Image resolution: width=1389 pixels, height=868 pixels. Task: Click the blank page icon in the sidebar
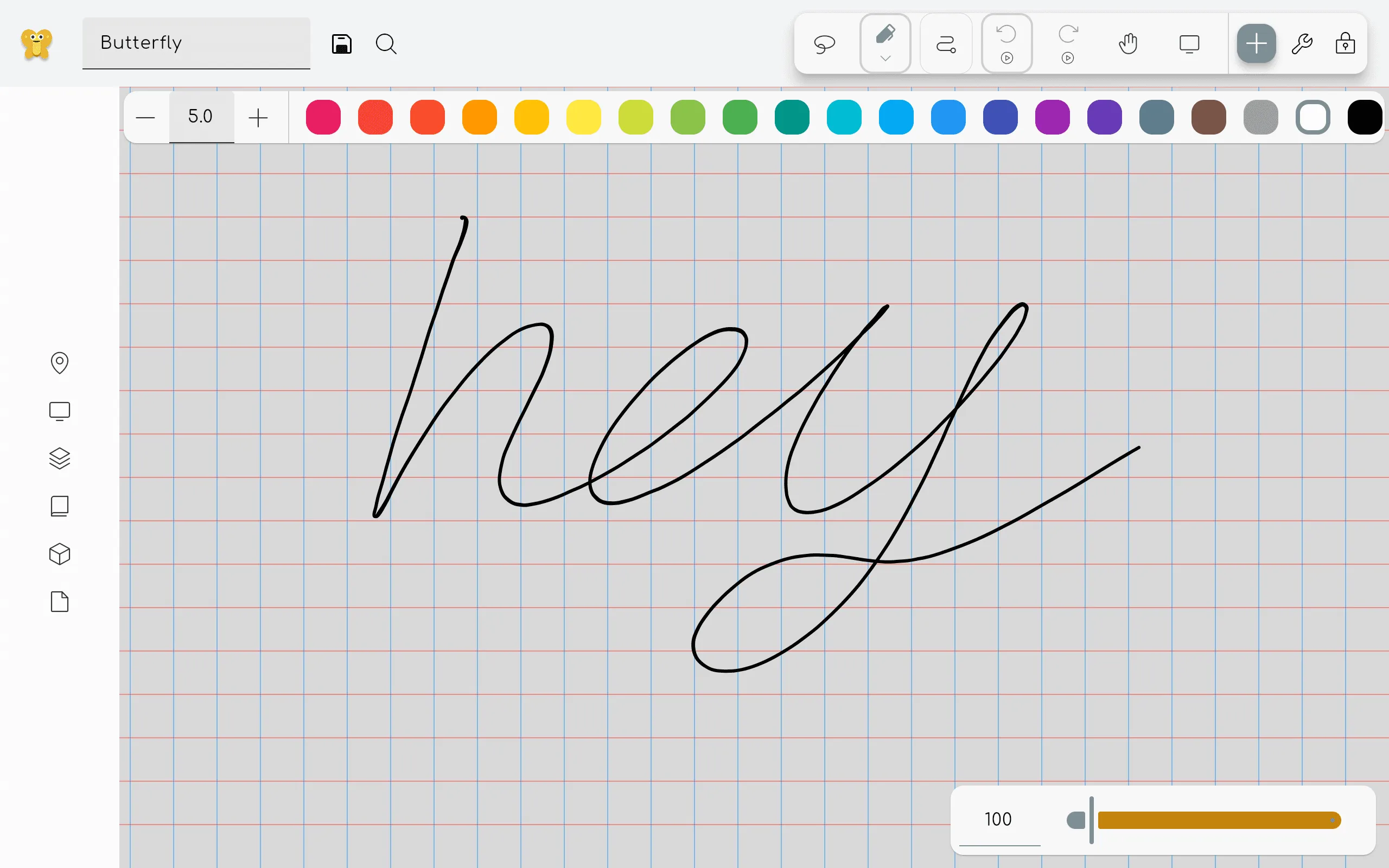point(60,602)
